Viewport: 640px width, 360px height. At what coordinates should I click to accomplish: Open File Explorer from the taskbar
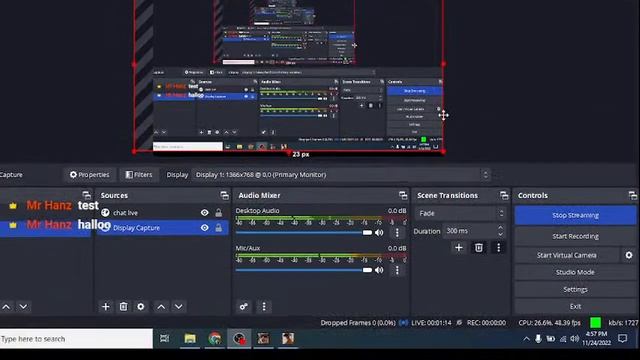(190, 338)
